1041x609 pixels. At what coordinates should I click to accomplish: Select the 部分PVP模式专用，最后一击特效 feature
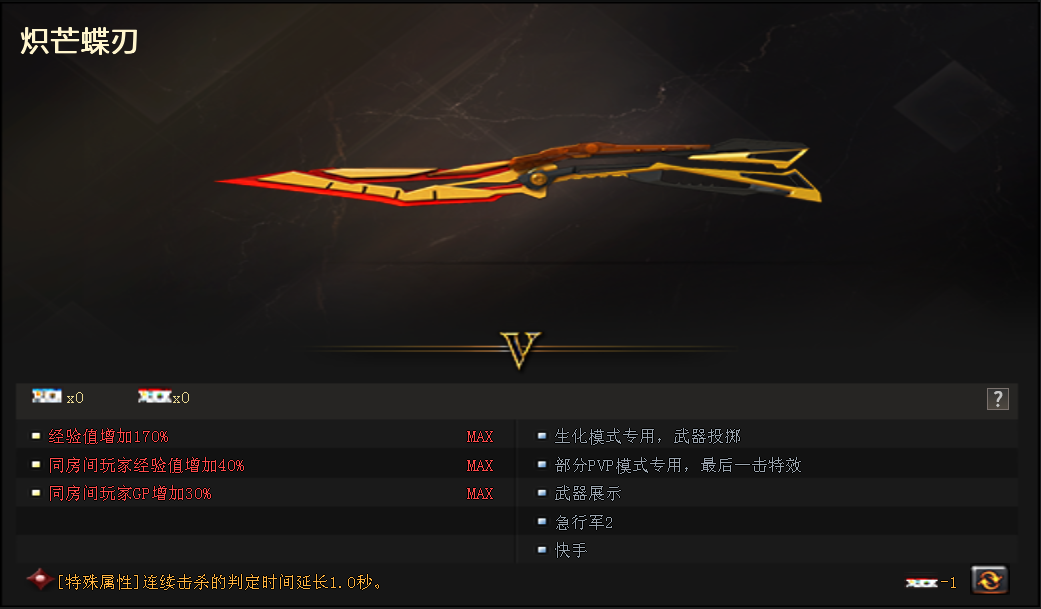(678, 466)
